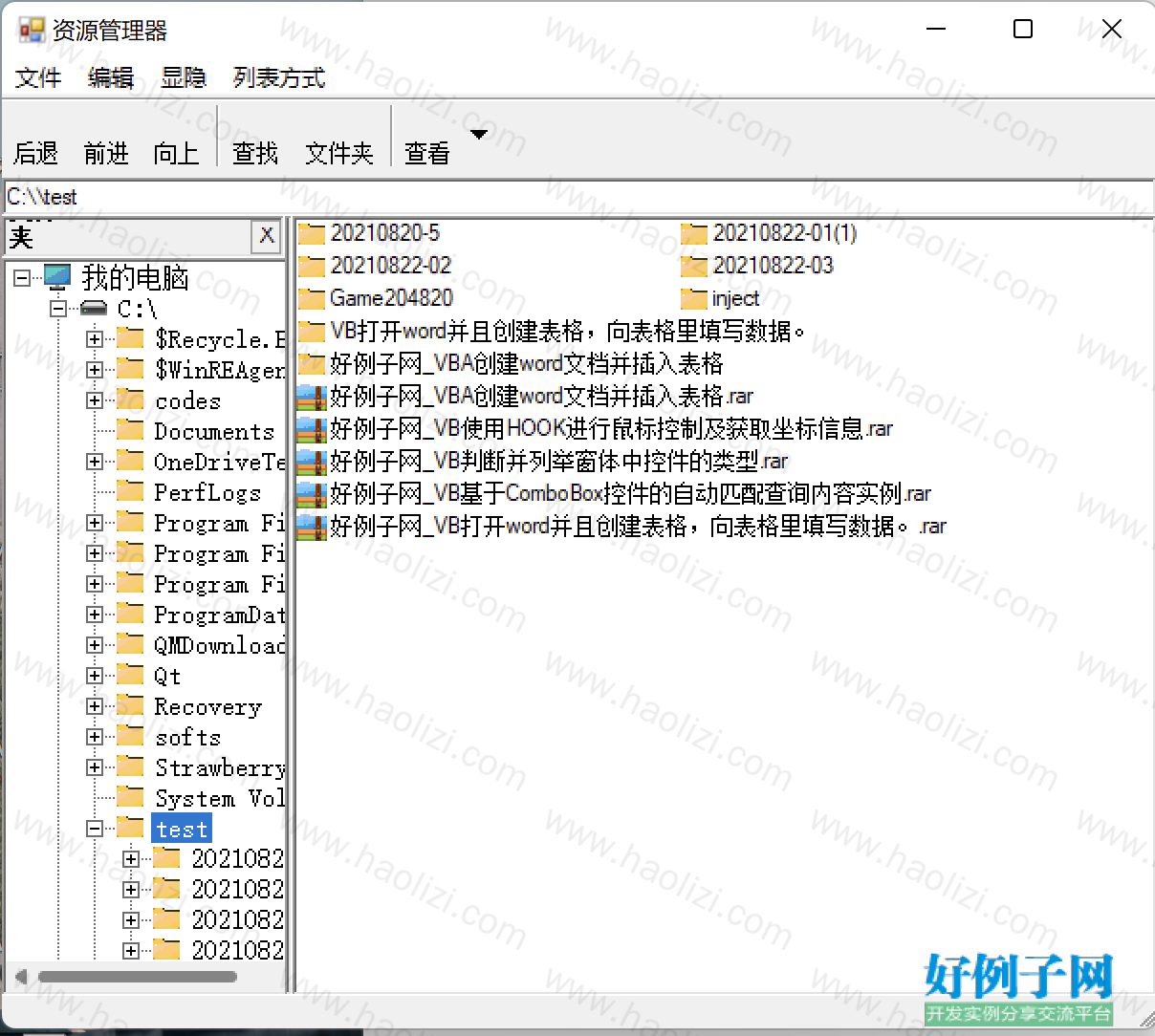Expand the Qt tree folder

[x=95, y=676]
